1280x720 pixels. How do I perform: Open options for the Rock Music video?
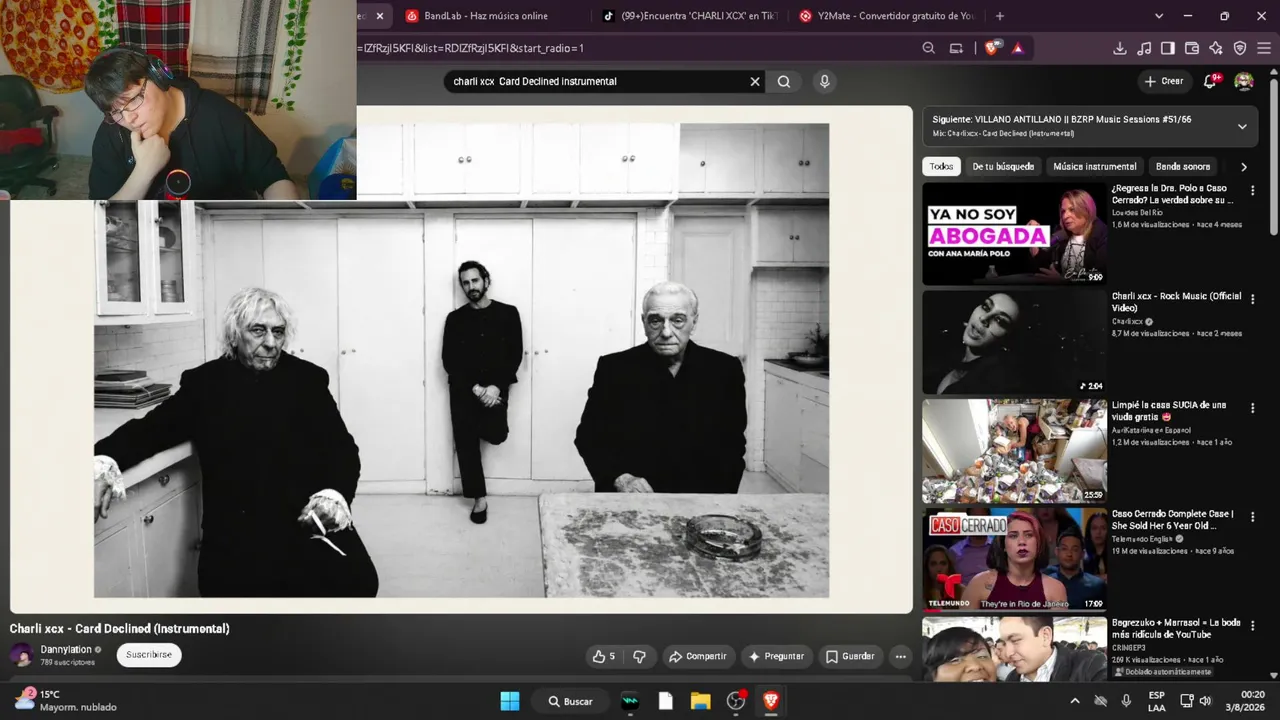[x=1252, y=298]
